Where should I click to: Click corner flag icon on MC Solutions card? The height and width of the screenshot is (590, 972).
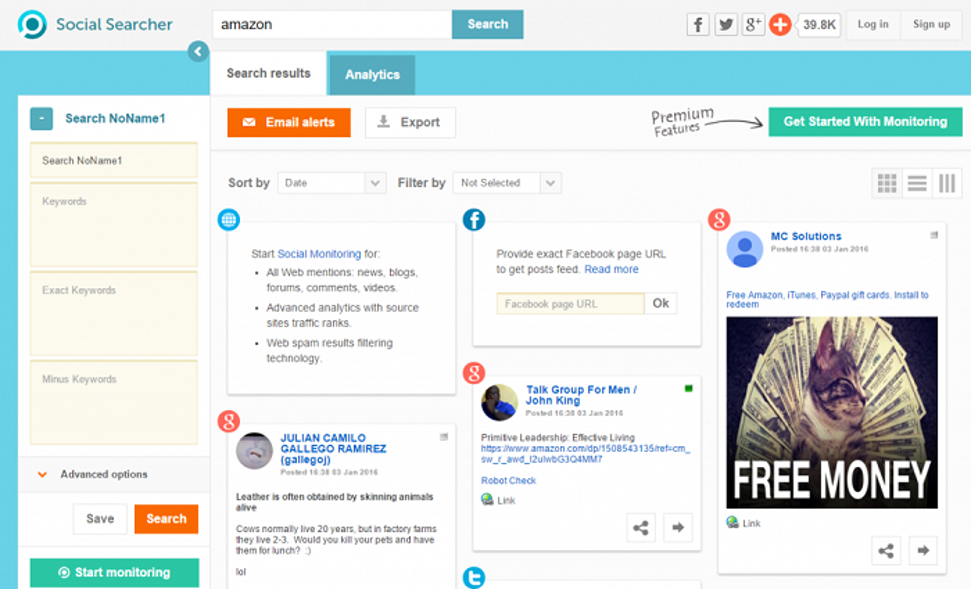point(934,235)
